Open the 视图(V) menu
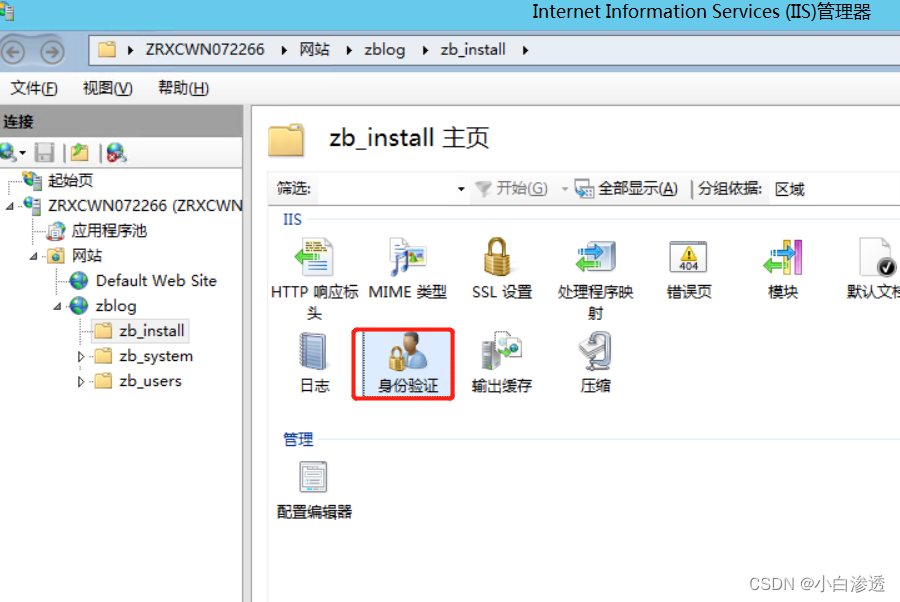The width and height of the screenshot is (900, 602). 107,88
